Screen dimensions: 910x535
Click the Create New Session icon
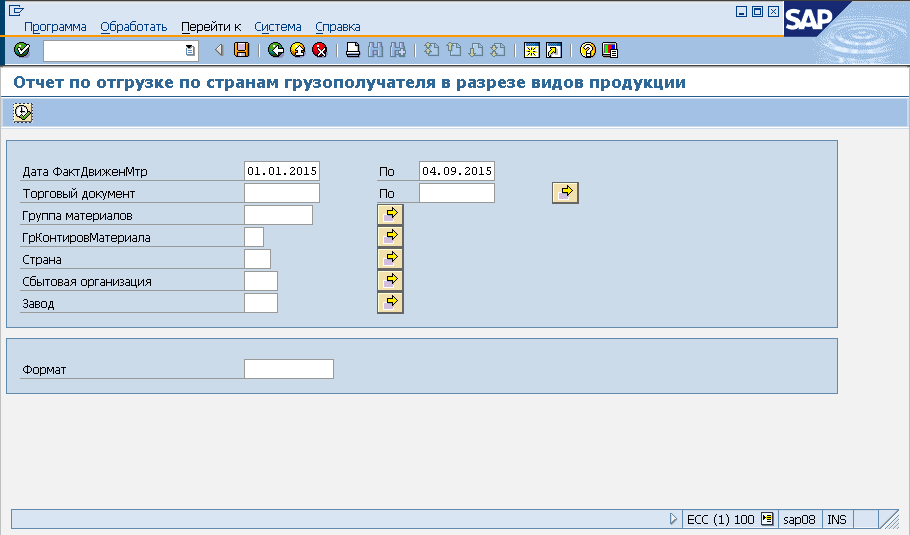coord(532,50)
